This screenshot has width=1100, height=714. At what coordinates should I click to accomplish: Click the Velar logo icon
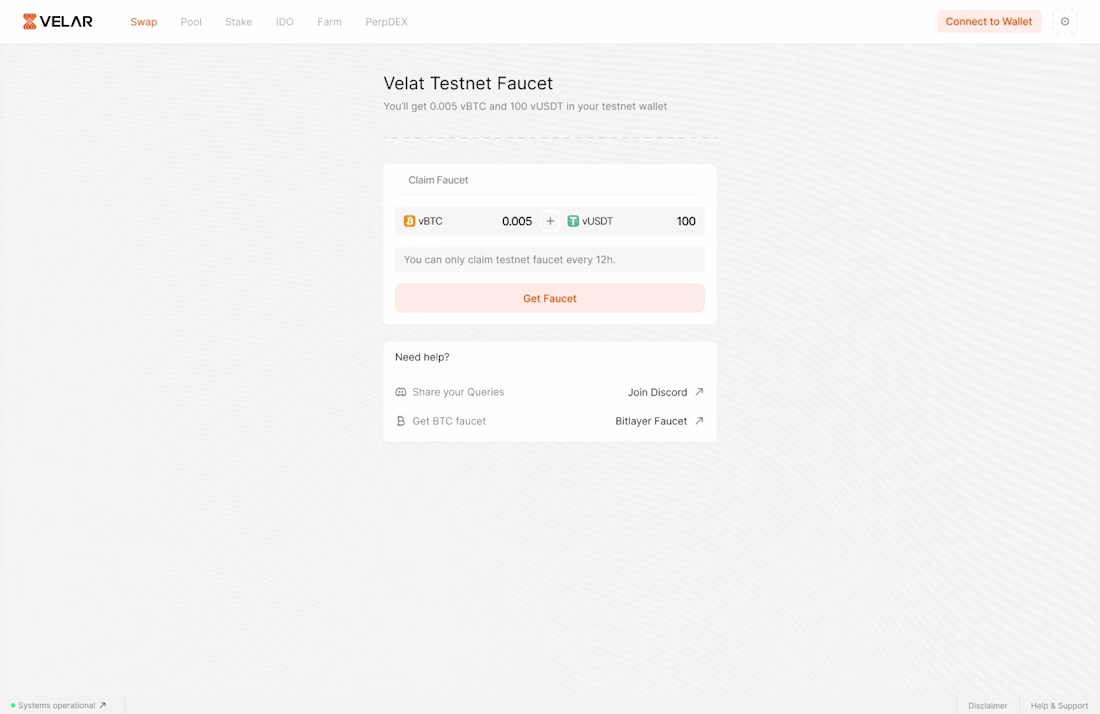[x=29, y=22]
